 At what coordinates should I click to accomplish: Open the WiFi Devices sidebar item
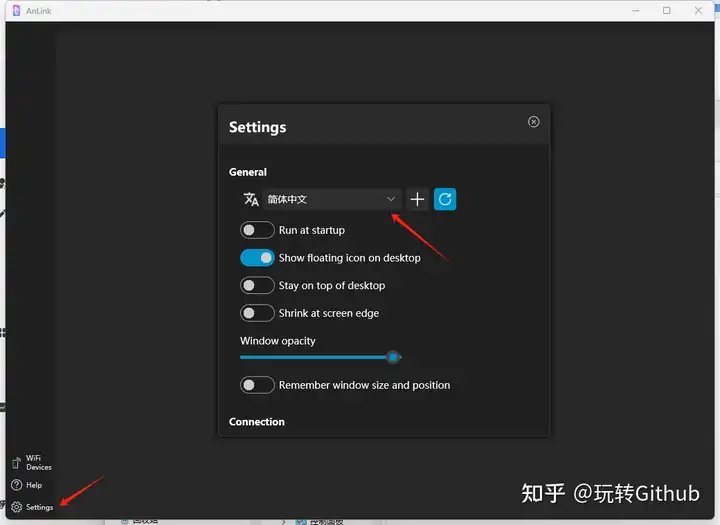(x=39, y=462)
